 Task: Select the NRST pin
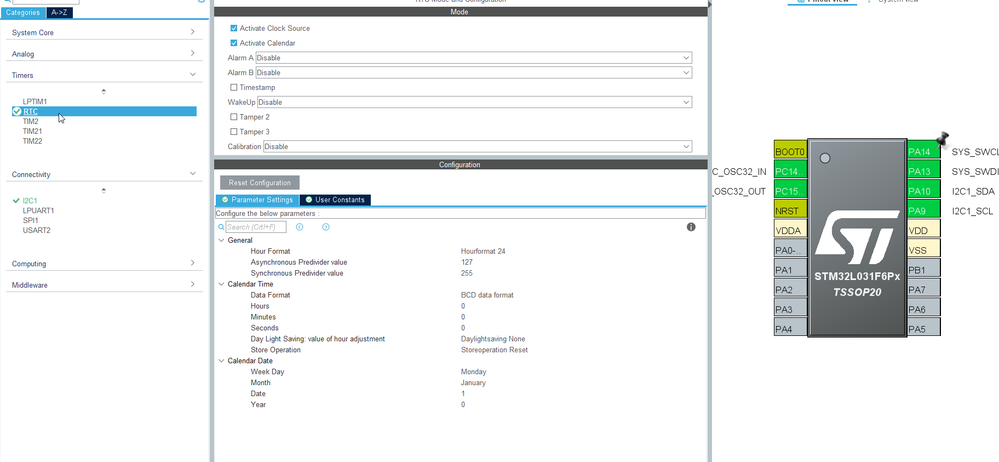[x=791, y=210]
